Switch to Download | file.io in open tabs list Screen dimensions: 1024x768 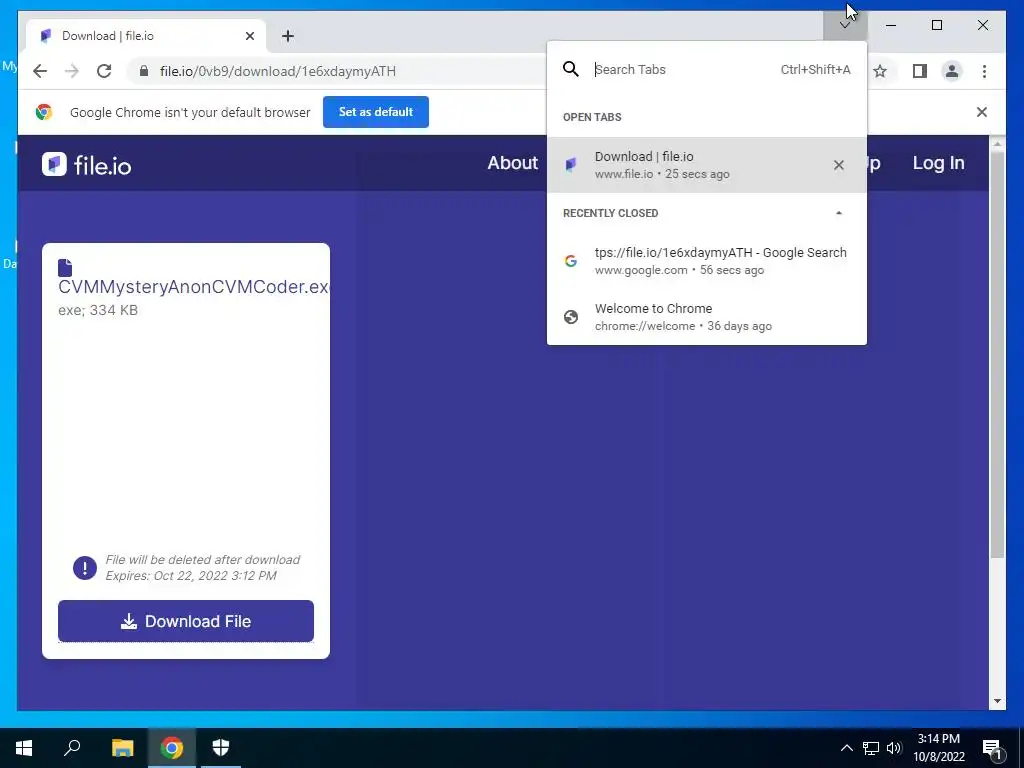(x=707, y=165)
